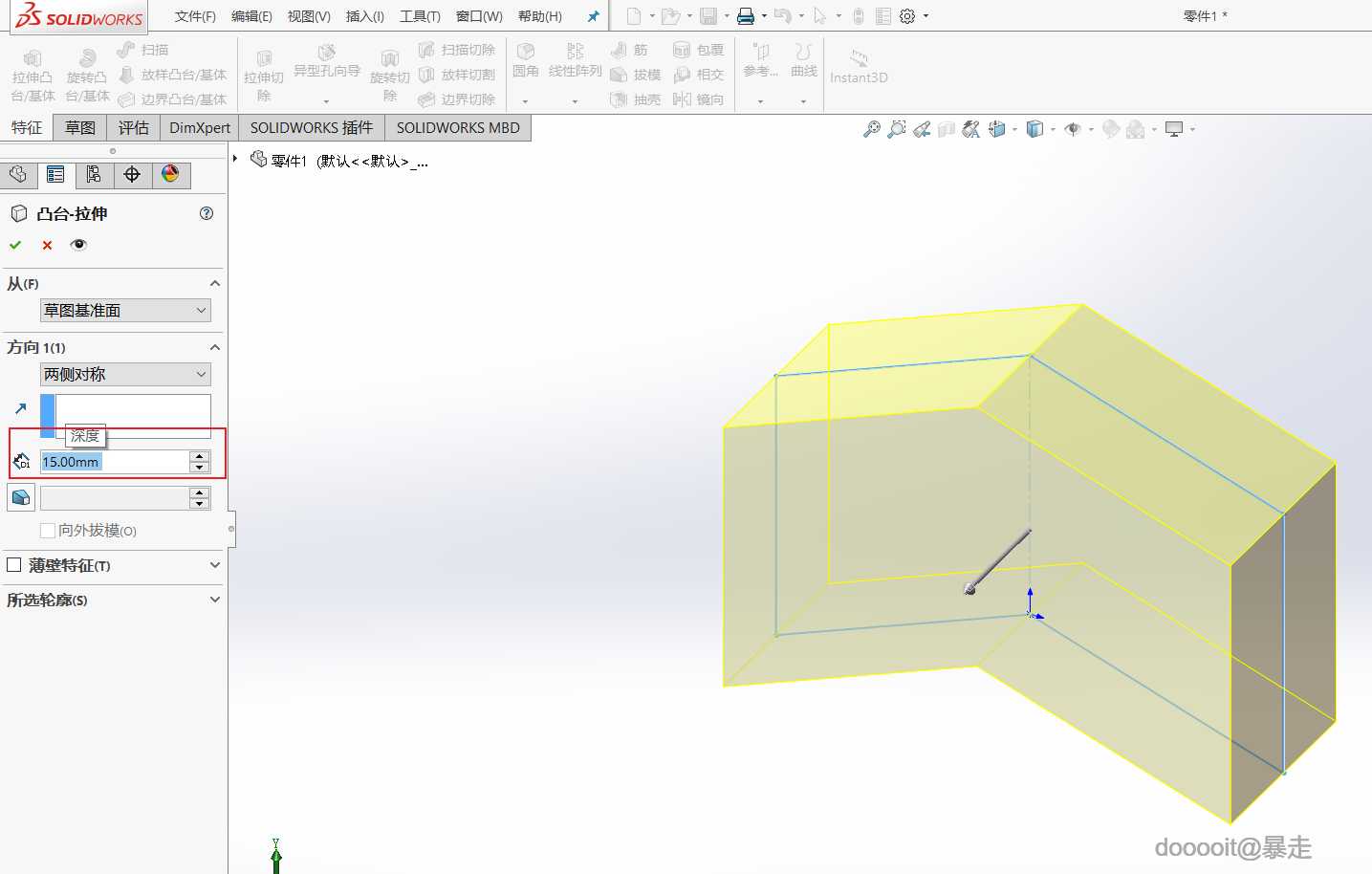The height and width of the screenshot is (874, 1372).
Task: Expand the 曲线 dropdown arrow
Action: pyautogui.click(x=803, y=101)
